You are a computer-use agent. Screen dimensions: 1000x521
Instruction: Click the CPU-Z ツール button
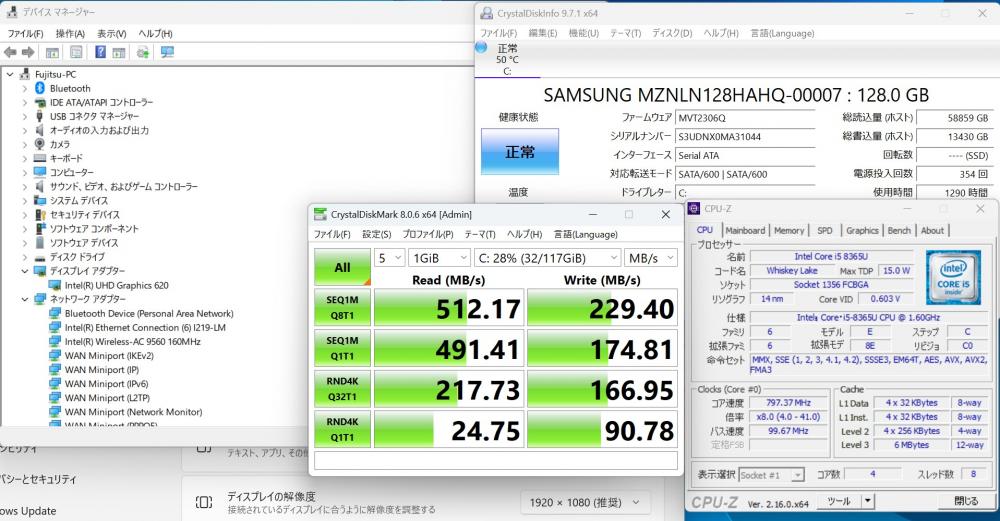[839, 501]
